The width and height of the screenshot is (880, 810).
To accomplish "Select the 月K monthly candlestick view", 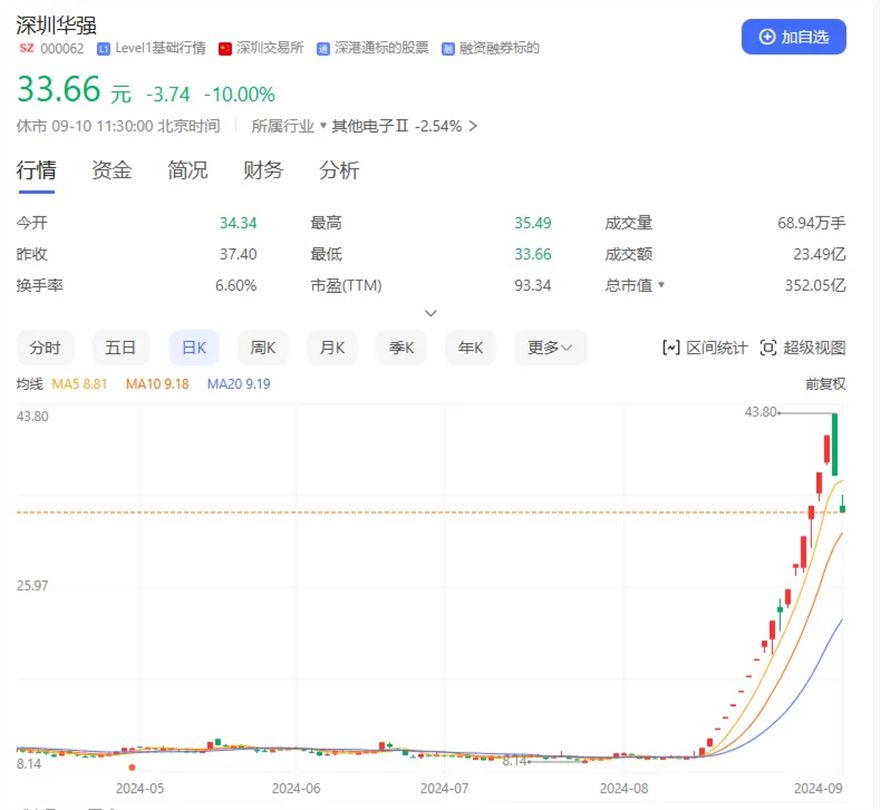I will 332,348.
